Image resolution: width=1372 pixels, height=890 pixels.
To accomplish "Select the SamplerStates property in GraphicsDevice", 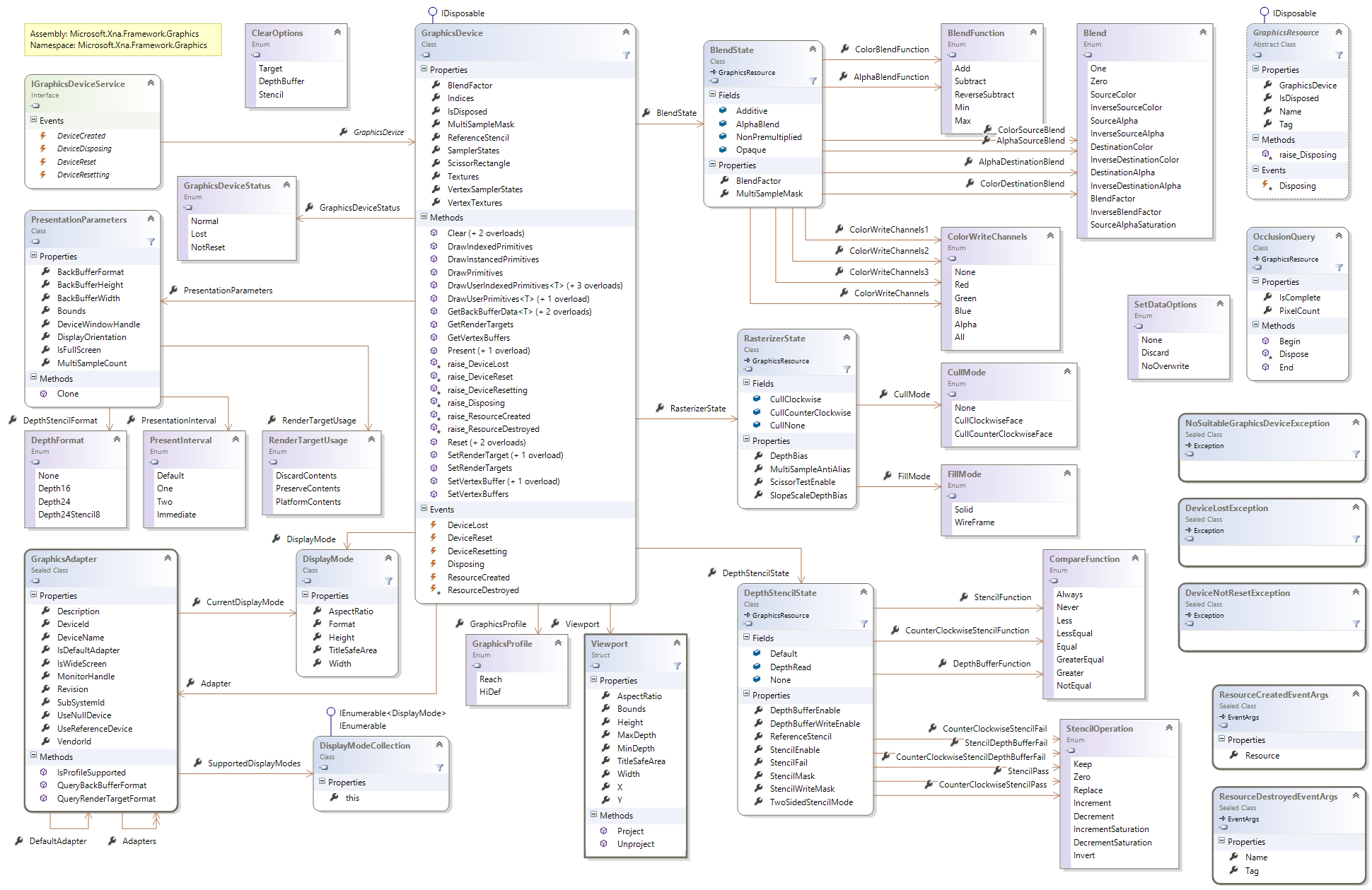I will point(473,151).
